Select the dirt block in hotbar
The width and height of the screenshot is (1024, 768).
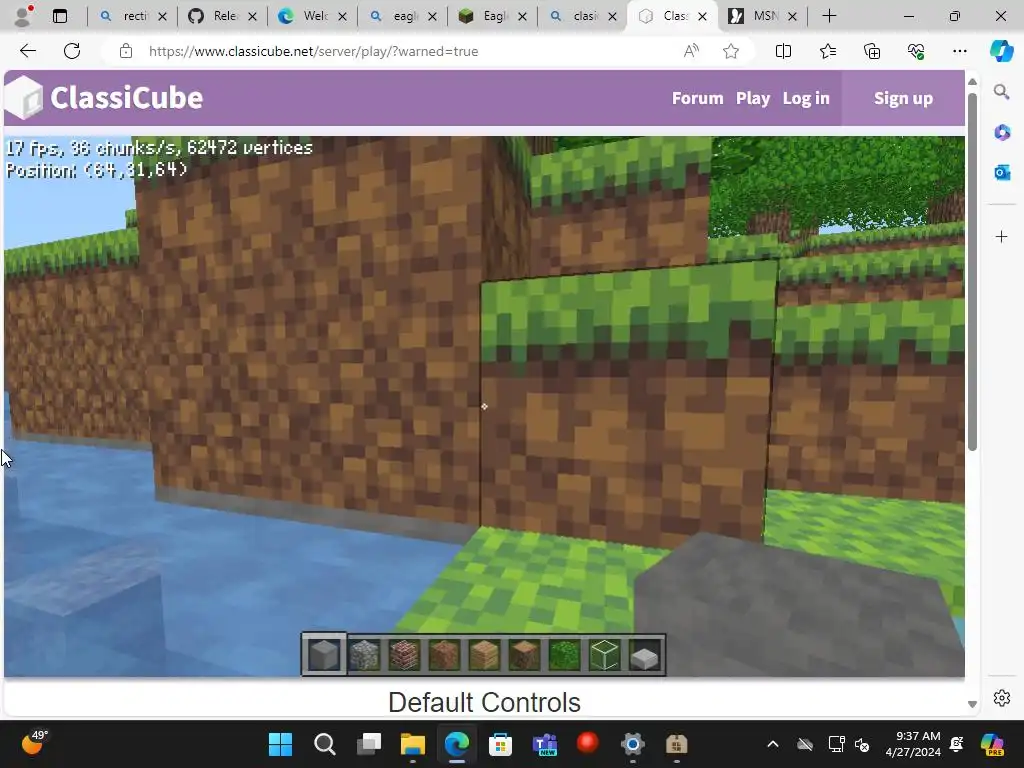pos(444,654)
